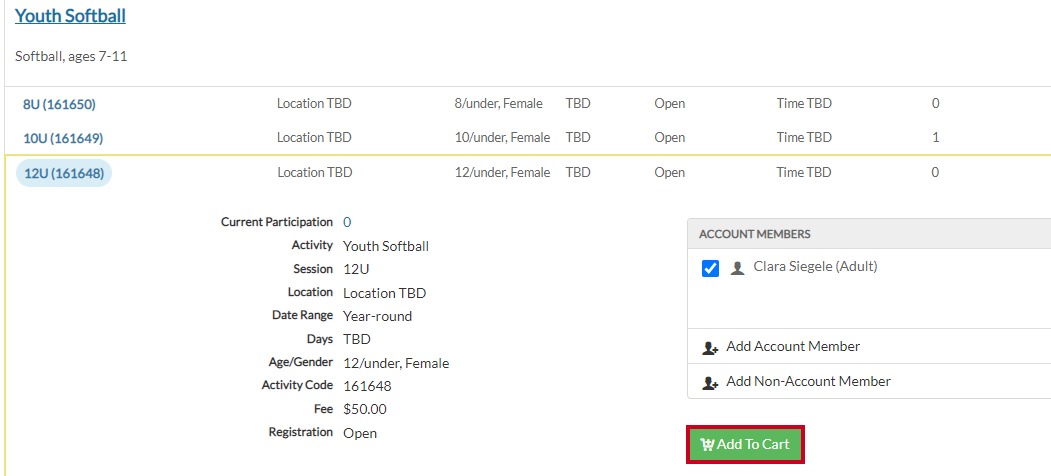Click 'Softball, ages 7-11' description

[71, 56]
